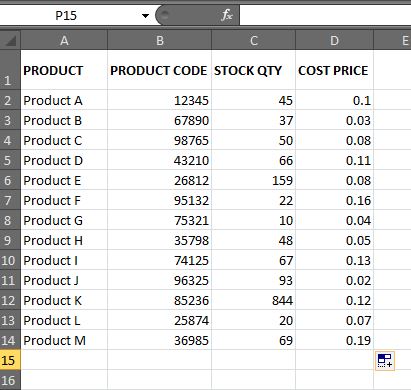Click product code 36985
This screenshot has height=390, width=411.
pos(159,340)
